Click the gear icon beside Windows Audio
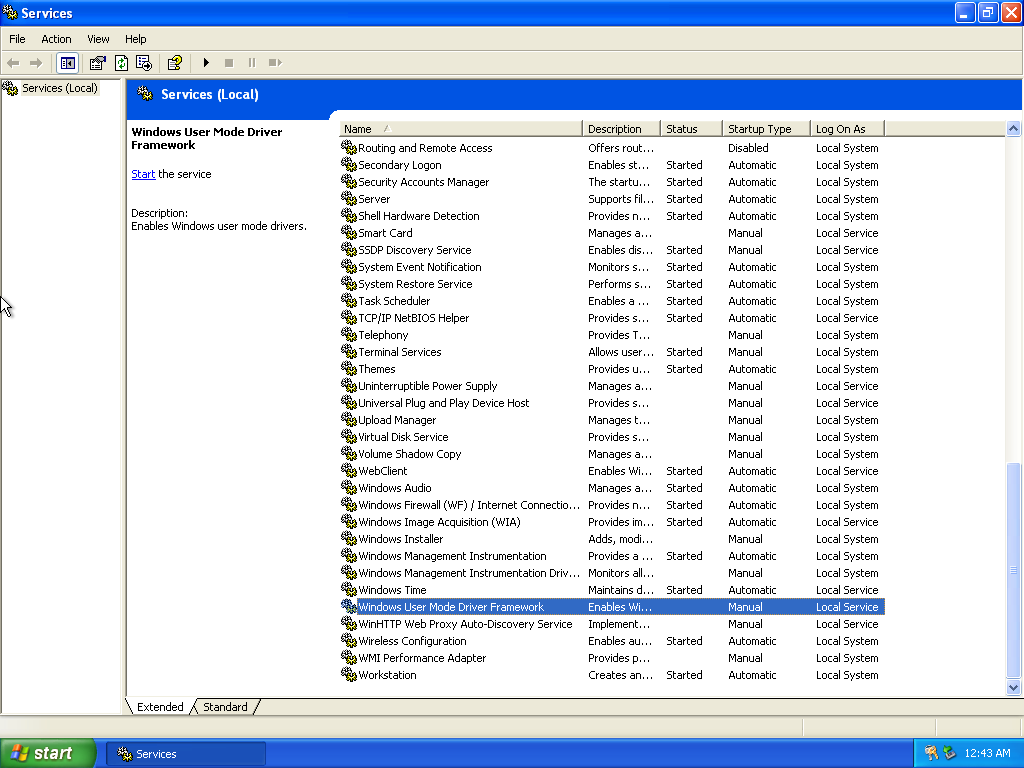Image resolution: width=1024 pixels, height=768 pixels. (349, 488)
